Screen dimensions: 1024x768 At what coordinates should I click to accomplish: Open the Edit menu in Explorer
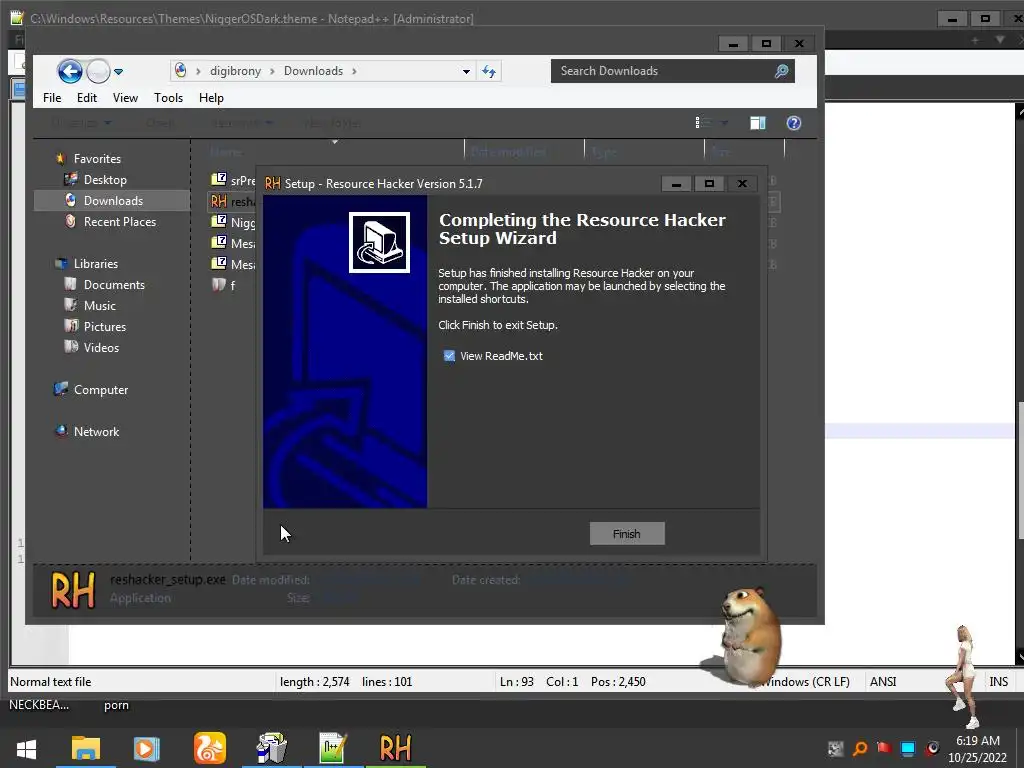pyautogui.click(x=87, y=97)
